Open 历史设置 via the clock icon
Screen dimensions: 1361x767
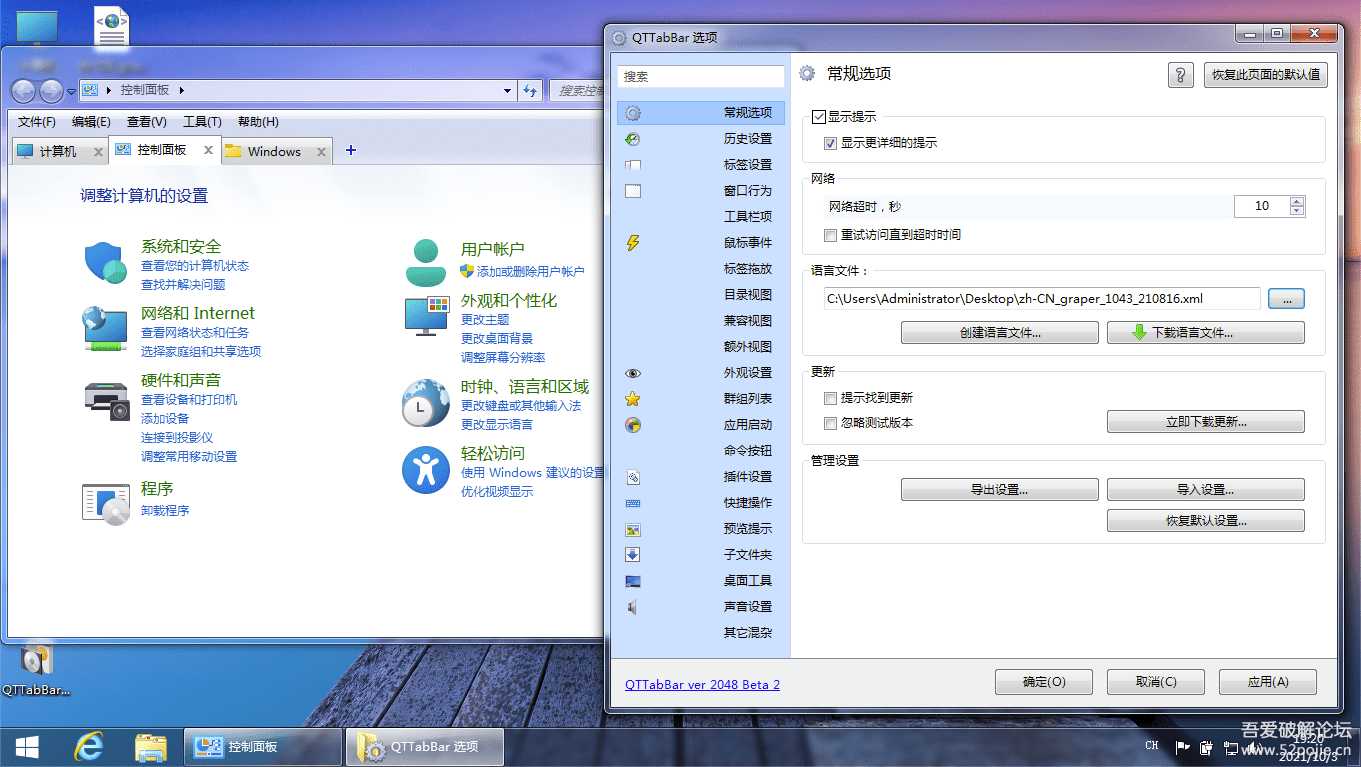(632, 137)
